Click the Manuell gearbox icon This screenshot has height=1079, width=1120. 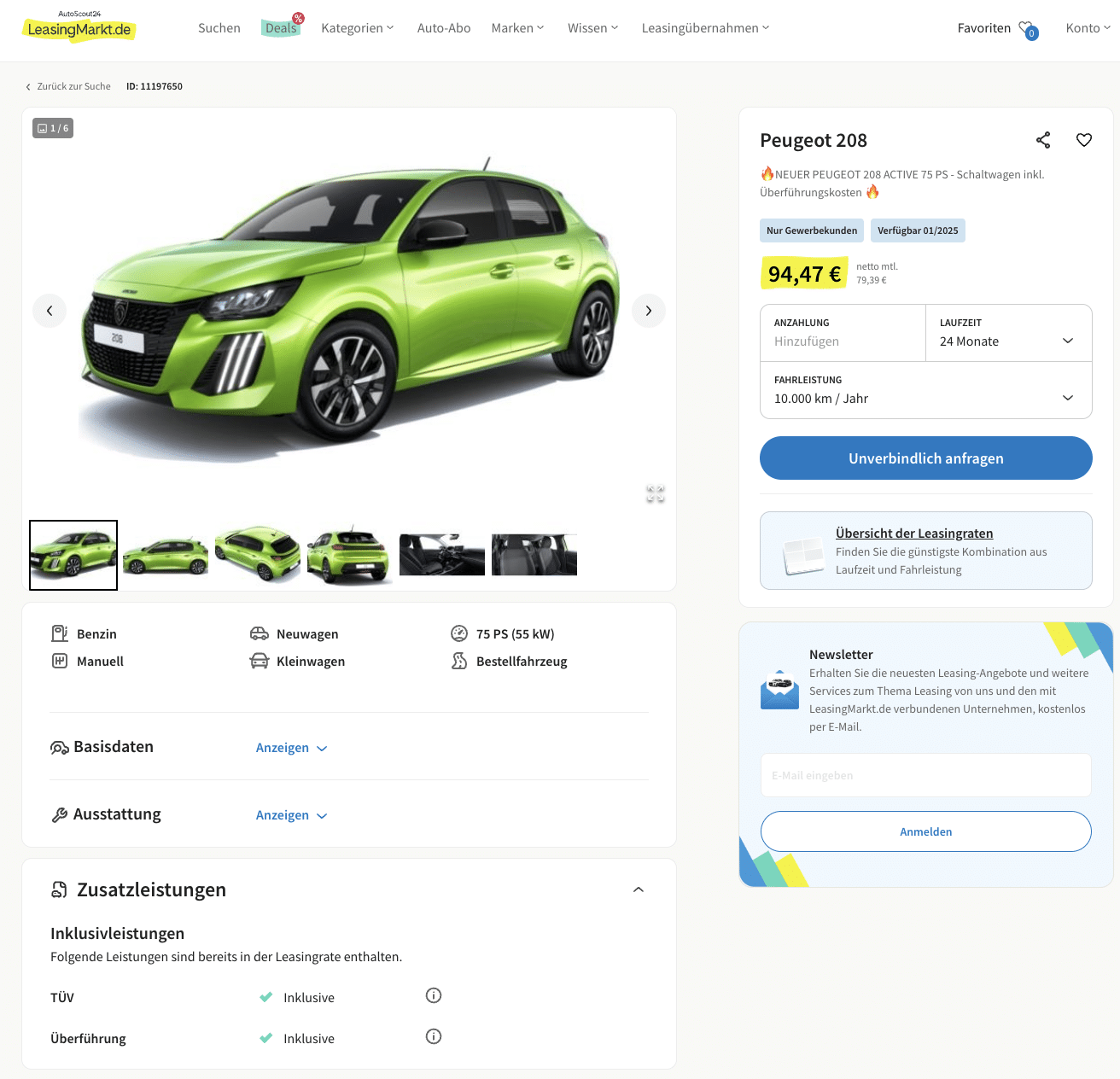pos(60,661)
